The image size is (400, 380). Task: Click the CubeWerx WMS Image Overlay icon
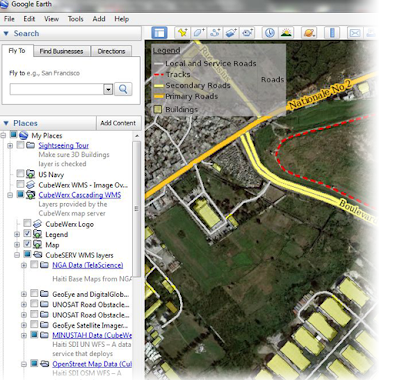tap(30, 184)
